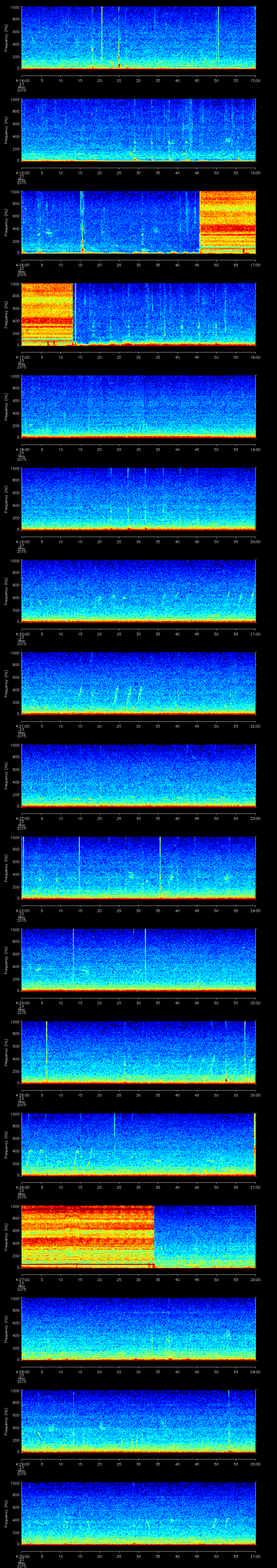Screen dimensions: 277x1568
Task: Click the 18:00 end time label
Action: 256,357
